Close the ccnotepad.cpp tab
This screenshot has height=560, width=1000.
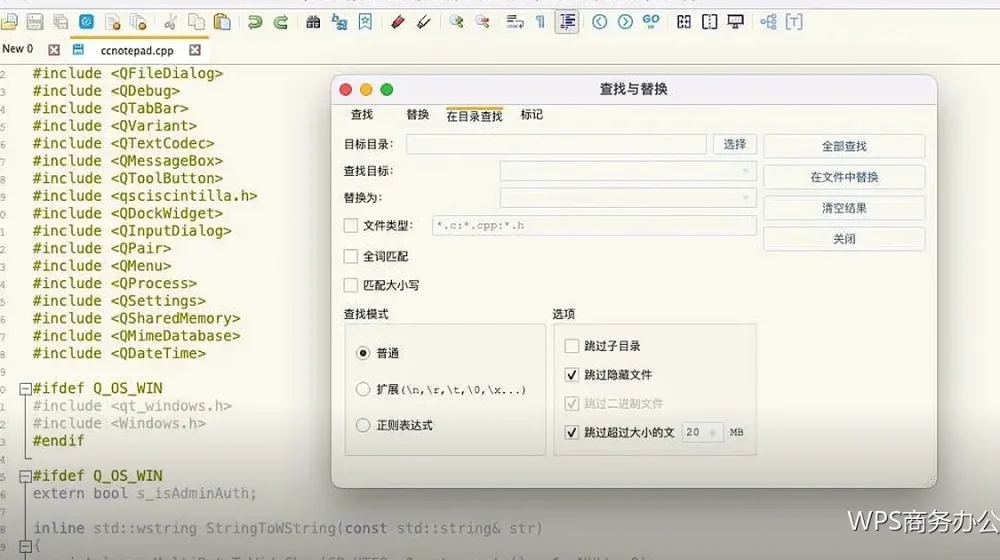[195, 50]
